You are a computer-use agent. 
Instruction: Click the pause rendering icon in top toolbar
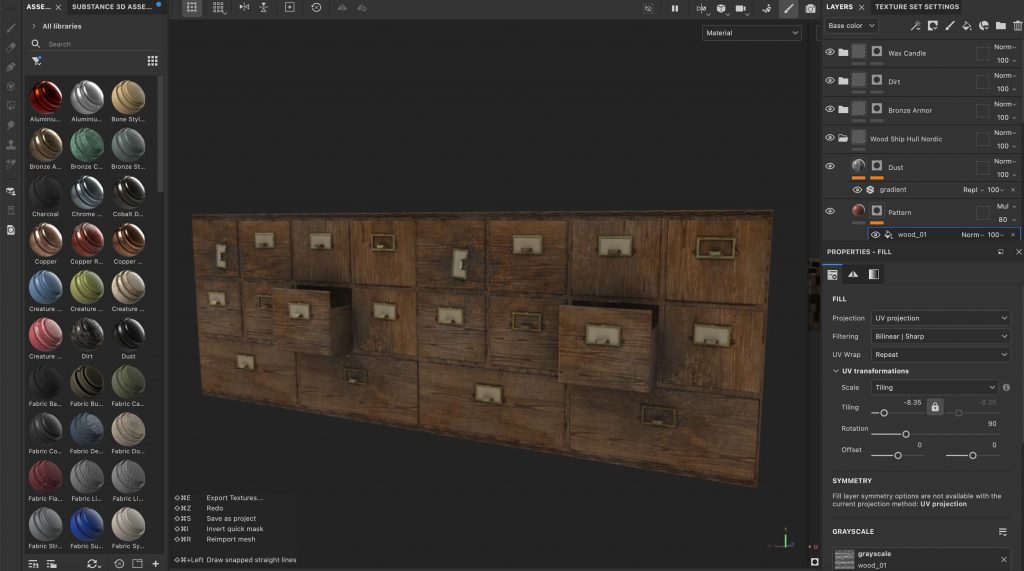coord(675,8)
